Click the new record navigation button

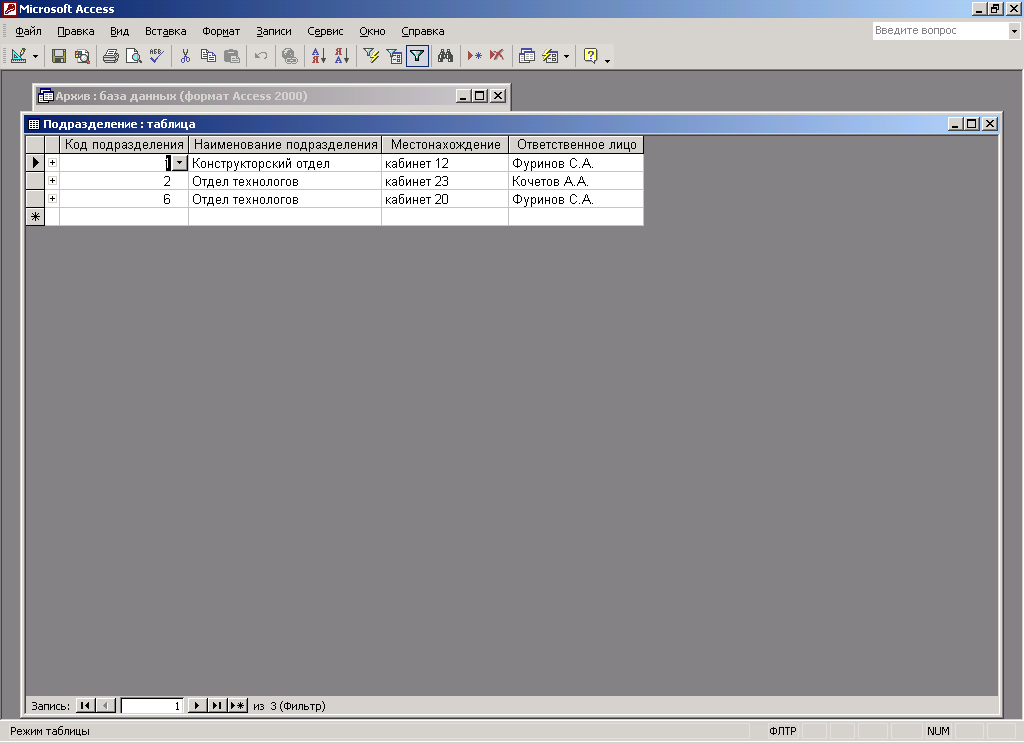click(238, 705)
